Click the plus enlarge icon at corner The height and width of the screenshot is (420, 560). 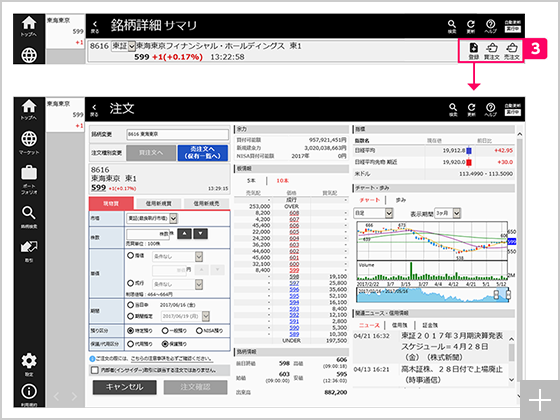[x=539, y=400]
